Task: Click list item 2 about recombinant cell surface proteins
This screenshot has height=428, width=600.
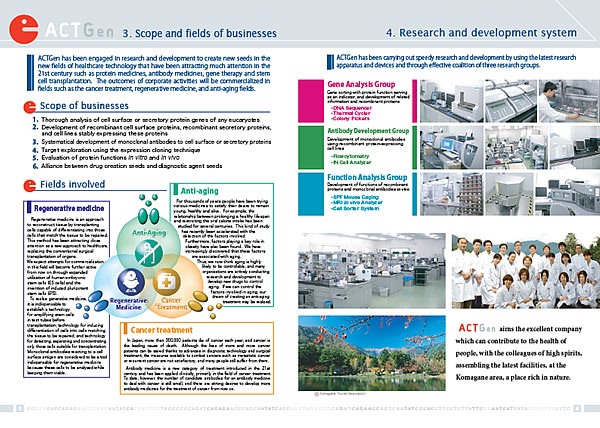Action: coord(152,130)
